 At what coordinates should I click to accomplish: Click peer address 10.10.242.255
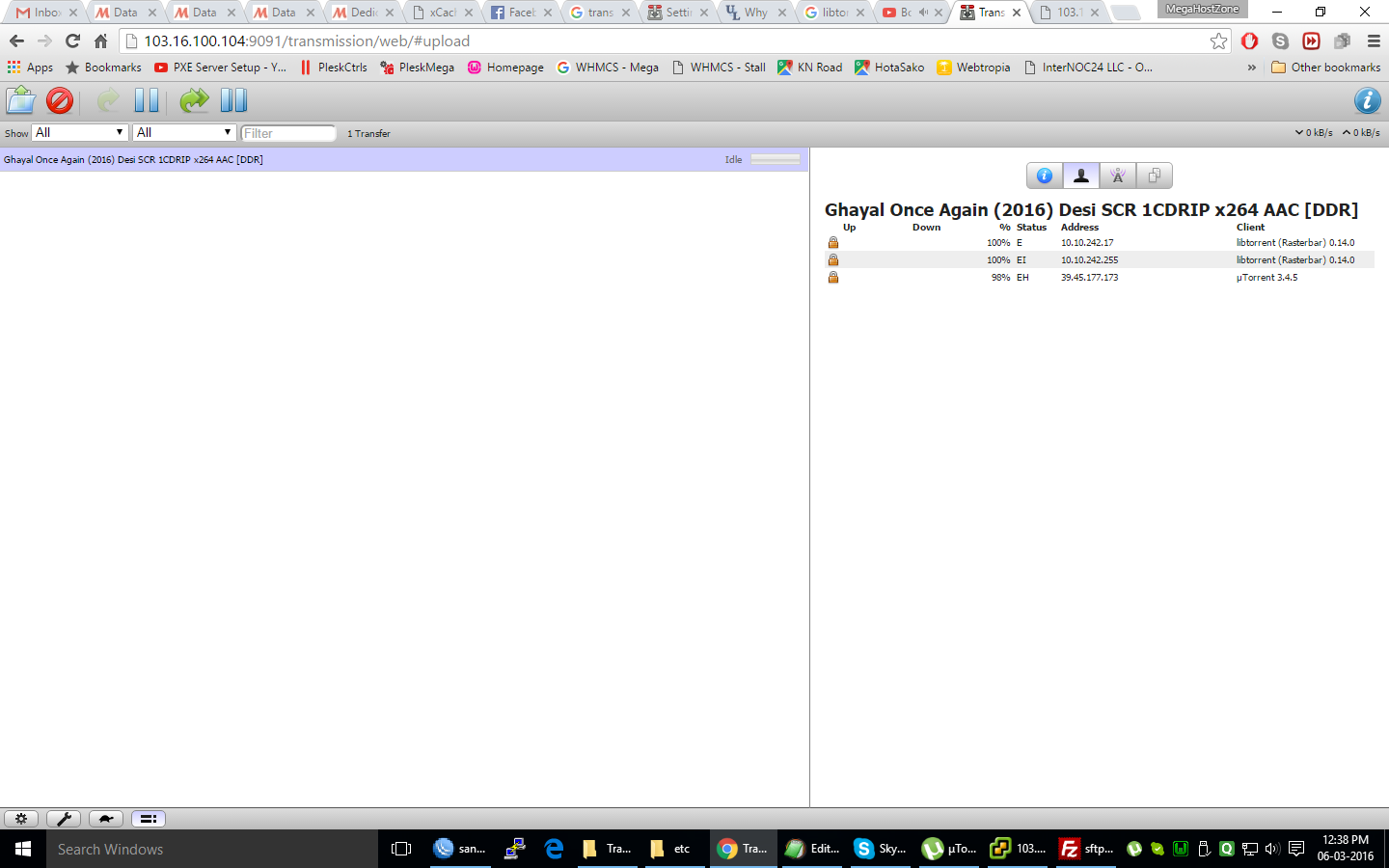(x=1090, y=260)
